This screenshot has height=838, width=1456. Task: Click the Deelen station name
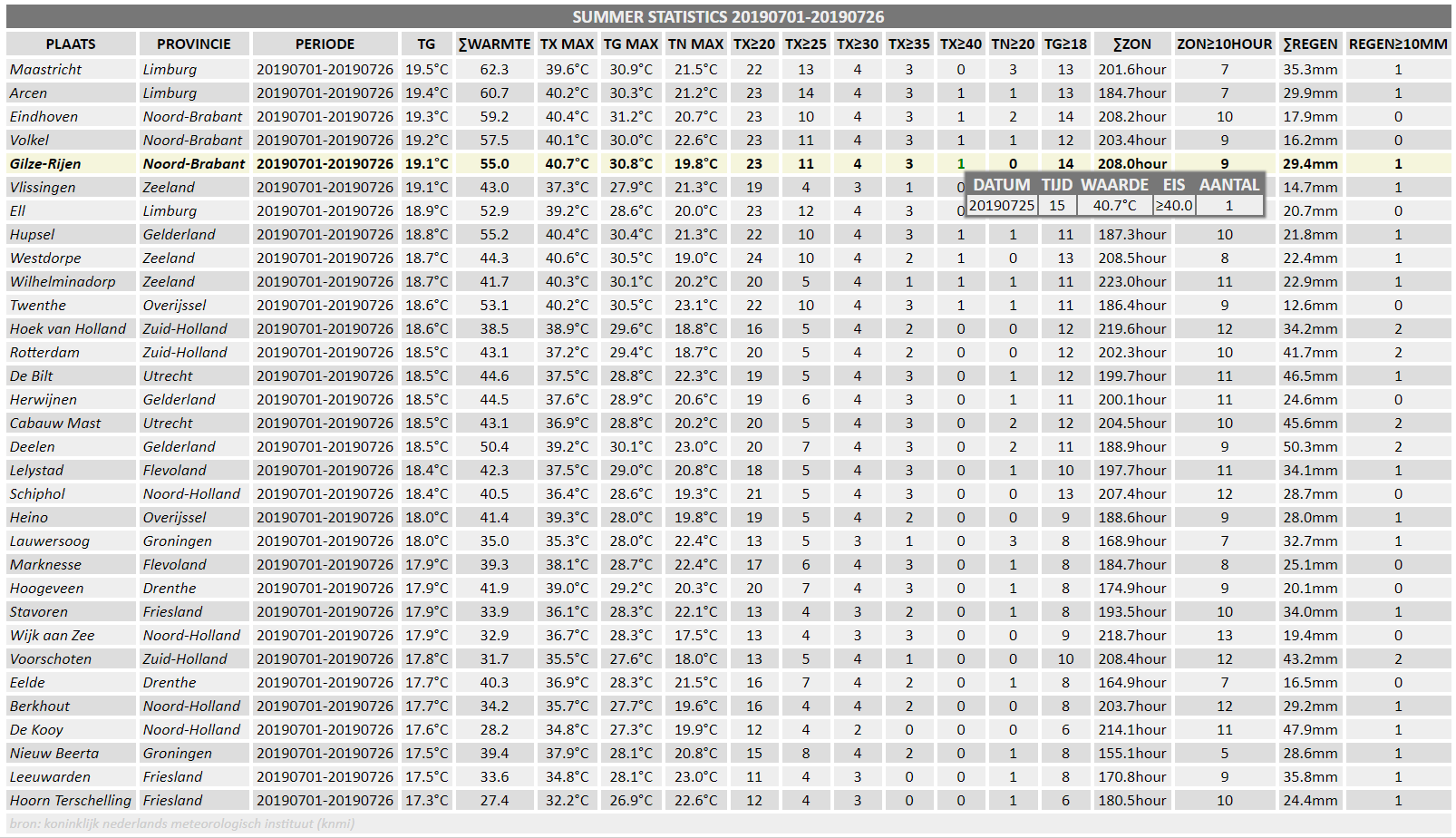click(32, 446)
